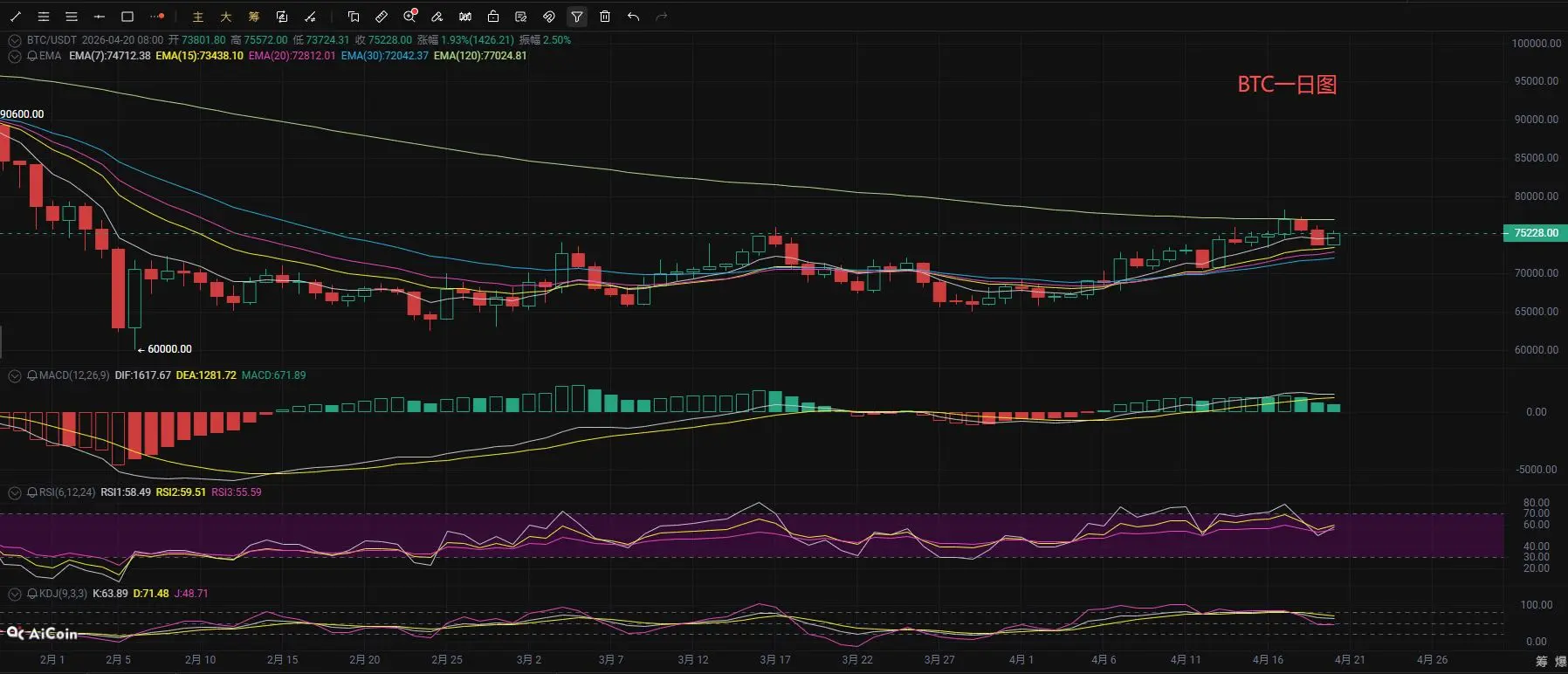1568x674 pixels.
Task: Click the 筹 button at bottom right
Action: pyautogui.click(x=1541, y=662)
